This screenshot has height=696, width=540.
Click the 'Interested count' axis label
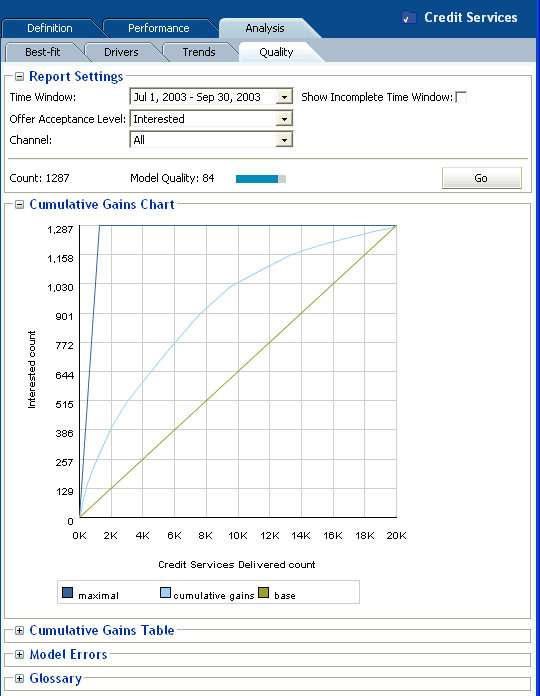(32, 369)
